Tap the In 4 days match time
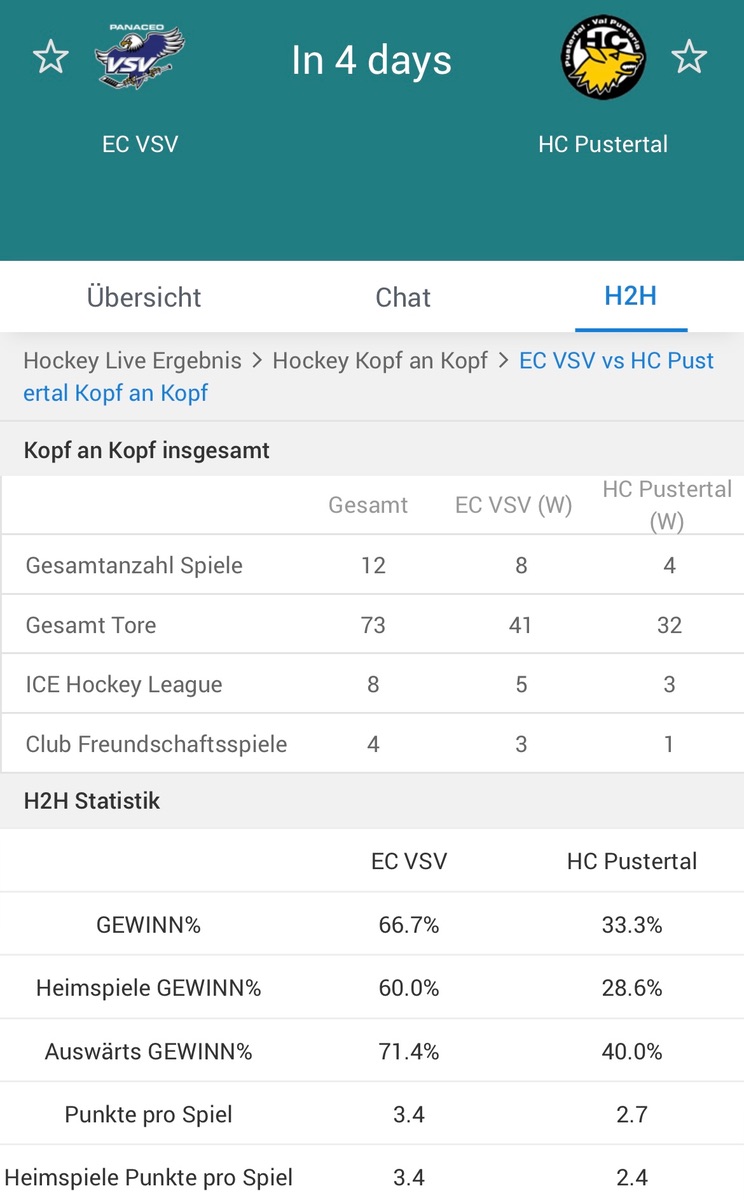The image size is (744, 1200). 372,60
